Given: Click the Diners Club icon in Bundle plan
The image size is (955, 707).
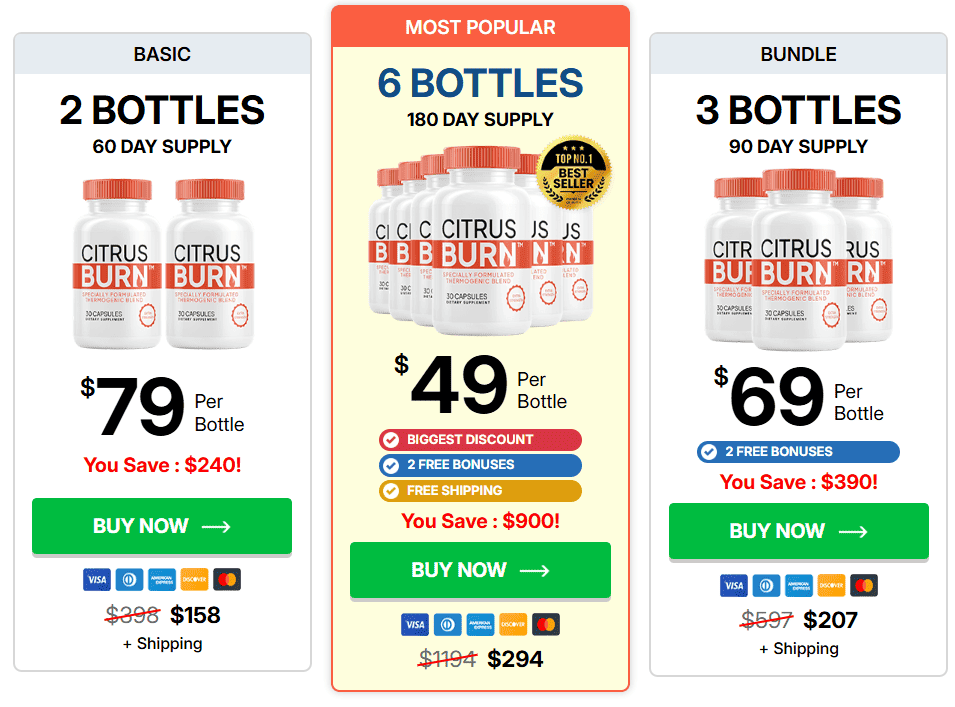Looking at the screenshot, I should [766, 585].
